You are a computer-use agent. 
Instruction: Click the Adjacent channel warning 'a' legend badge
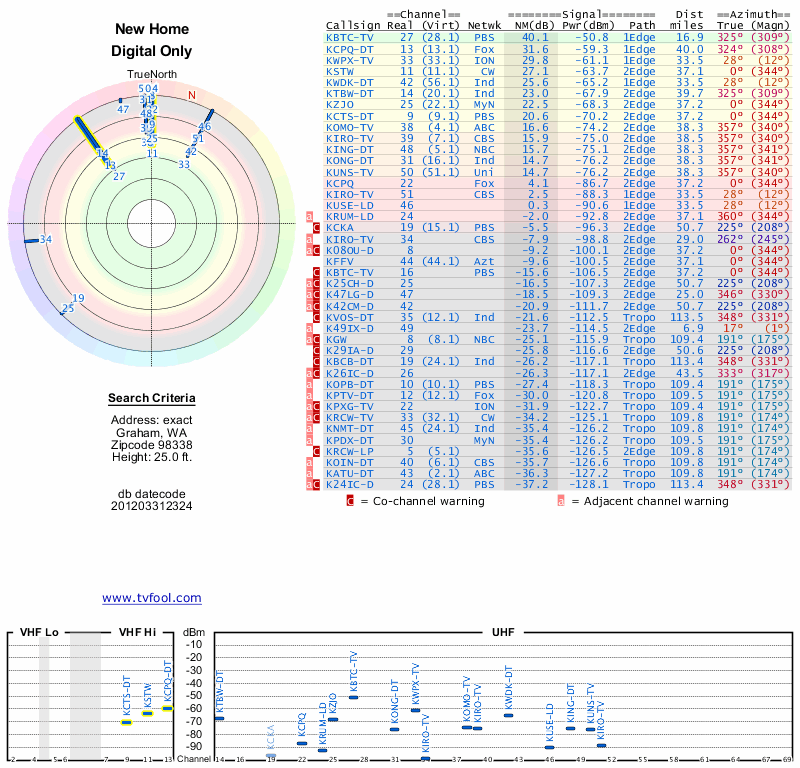click(x=561, y=501)
